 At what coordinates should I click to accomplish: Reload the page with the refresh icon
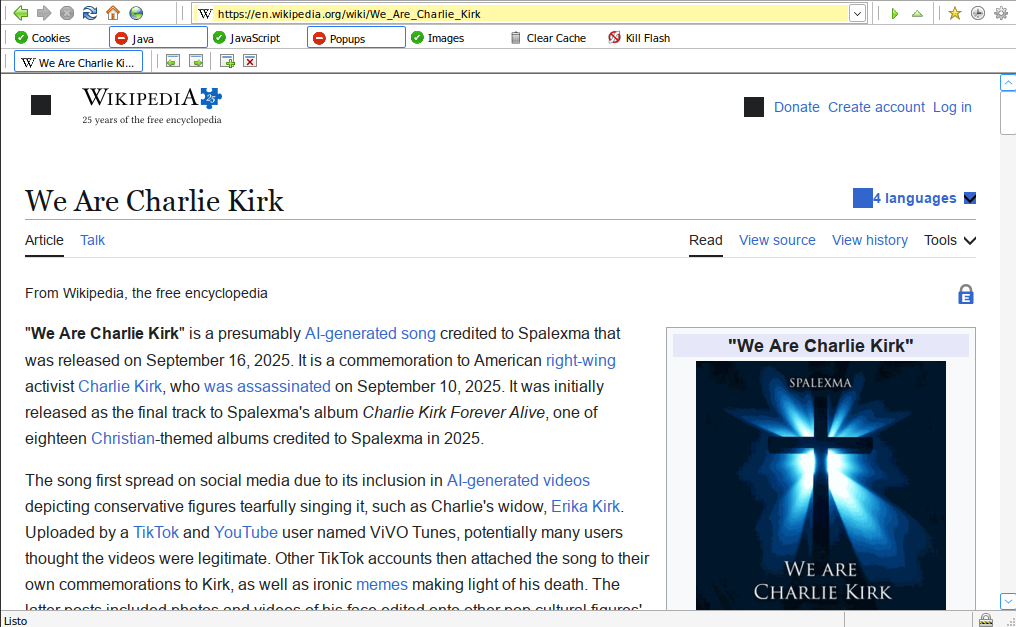(x=90, y=13)
